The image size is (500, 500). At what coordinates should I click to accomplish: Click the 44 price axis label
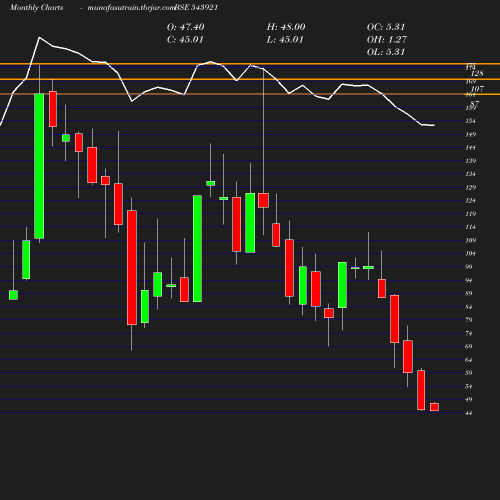[x=469, y=413]
